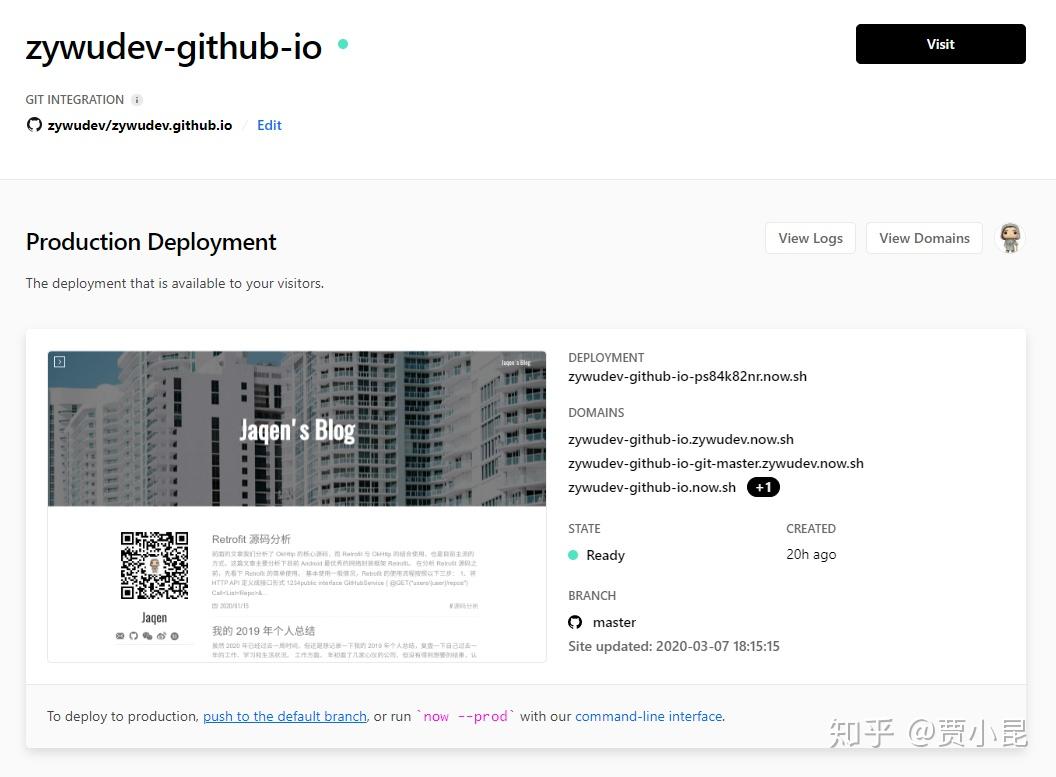Open the command-line interface link
The image size is (1056, 777).
(x=649, y=716)
